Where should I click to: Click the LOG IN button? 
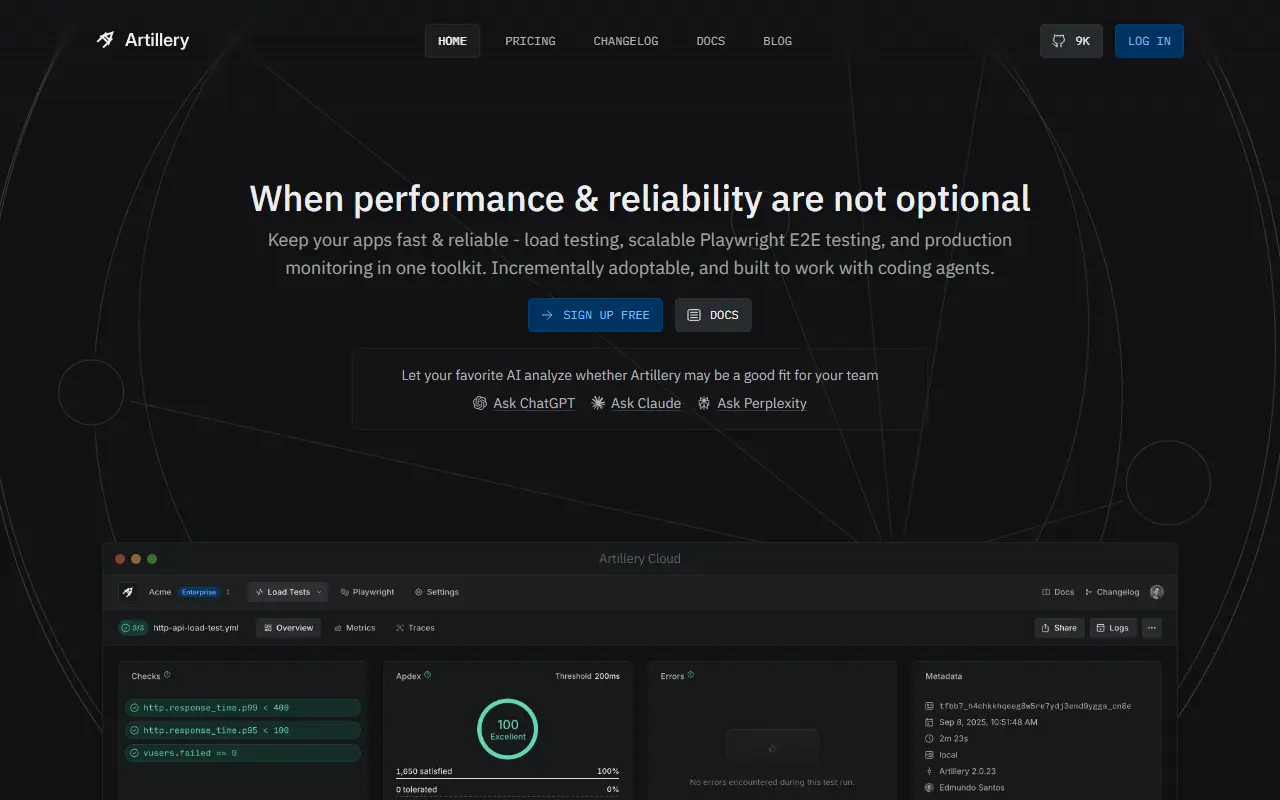(1149, 41)
